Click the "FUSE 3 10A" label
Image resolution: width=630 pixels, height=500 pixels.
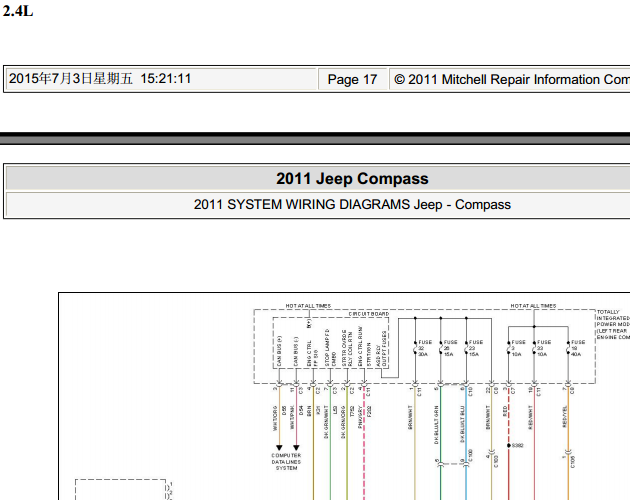[x=518, y=348]
